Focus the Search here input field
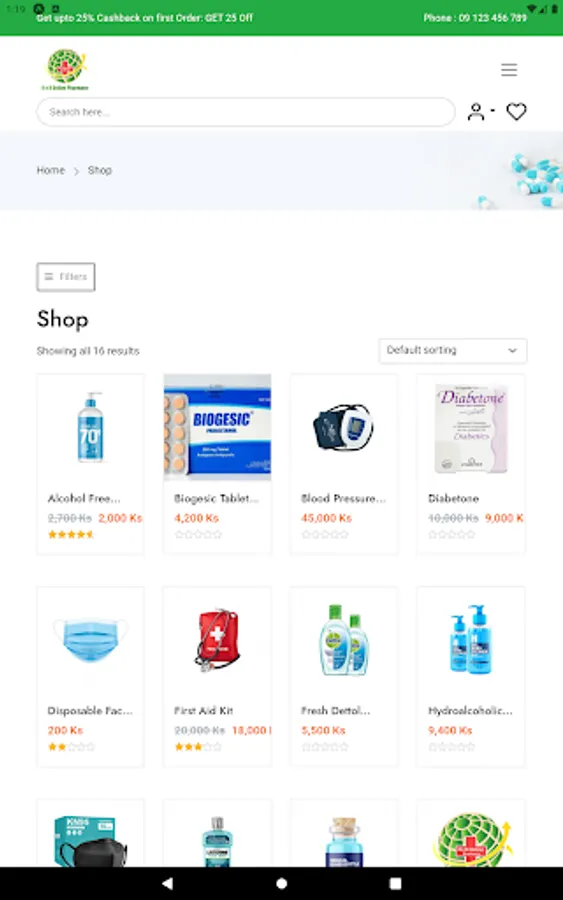The image size is (563, 900). pos(246,112)
